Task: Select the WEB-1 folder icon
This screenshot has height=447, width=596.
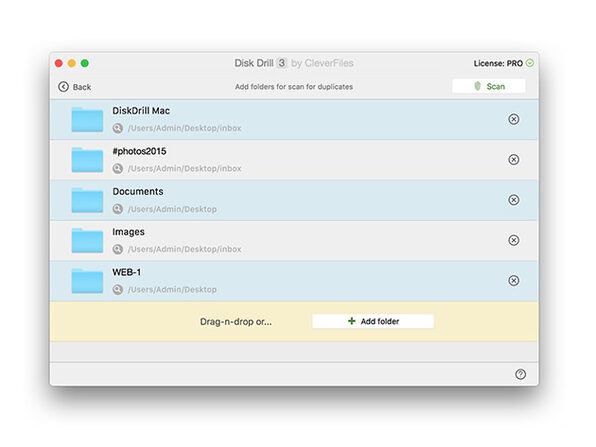Action: pyautogui.click(x=87, y=281)
